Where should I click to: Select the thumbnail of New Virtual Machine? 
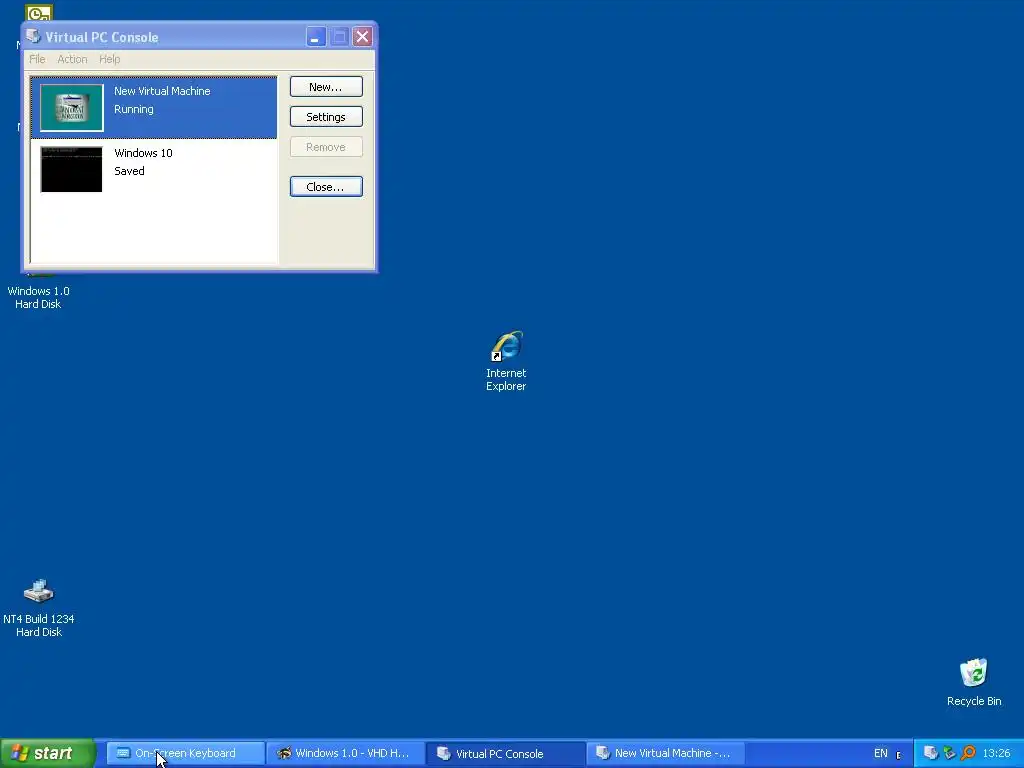click(x=72, y=108)
